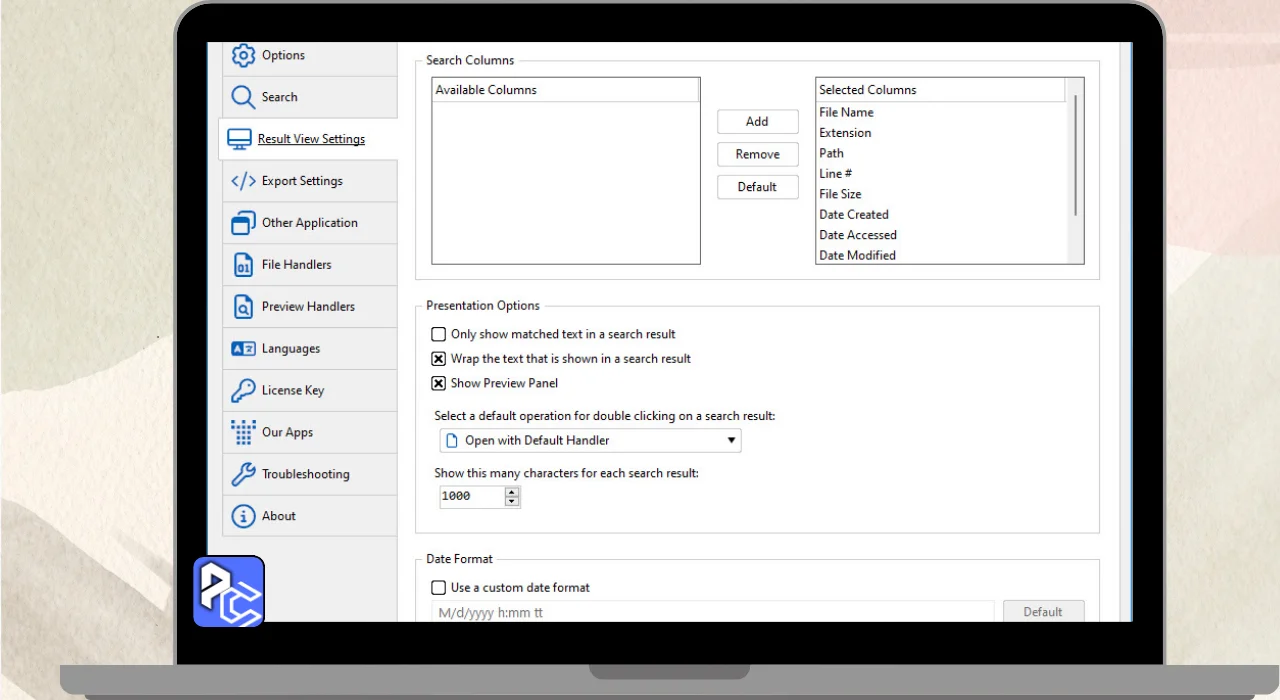This screenshot has height=700, width=1280.
Task: Click the Selected Columns list scrollbar
Action: 1076,155
